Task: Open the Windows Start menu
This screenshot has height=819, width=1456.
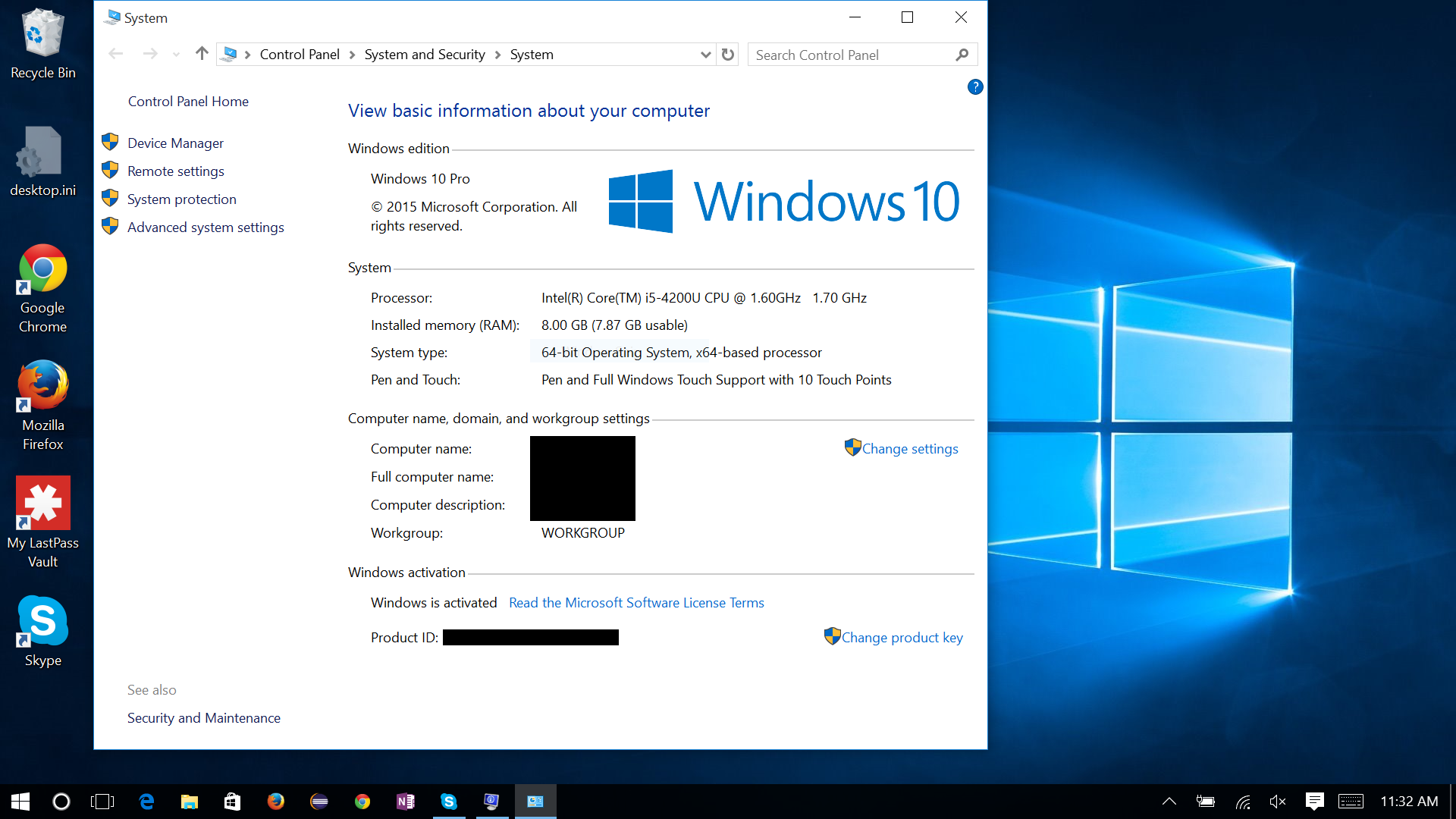Action: (20, 802)
